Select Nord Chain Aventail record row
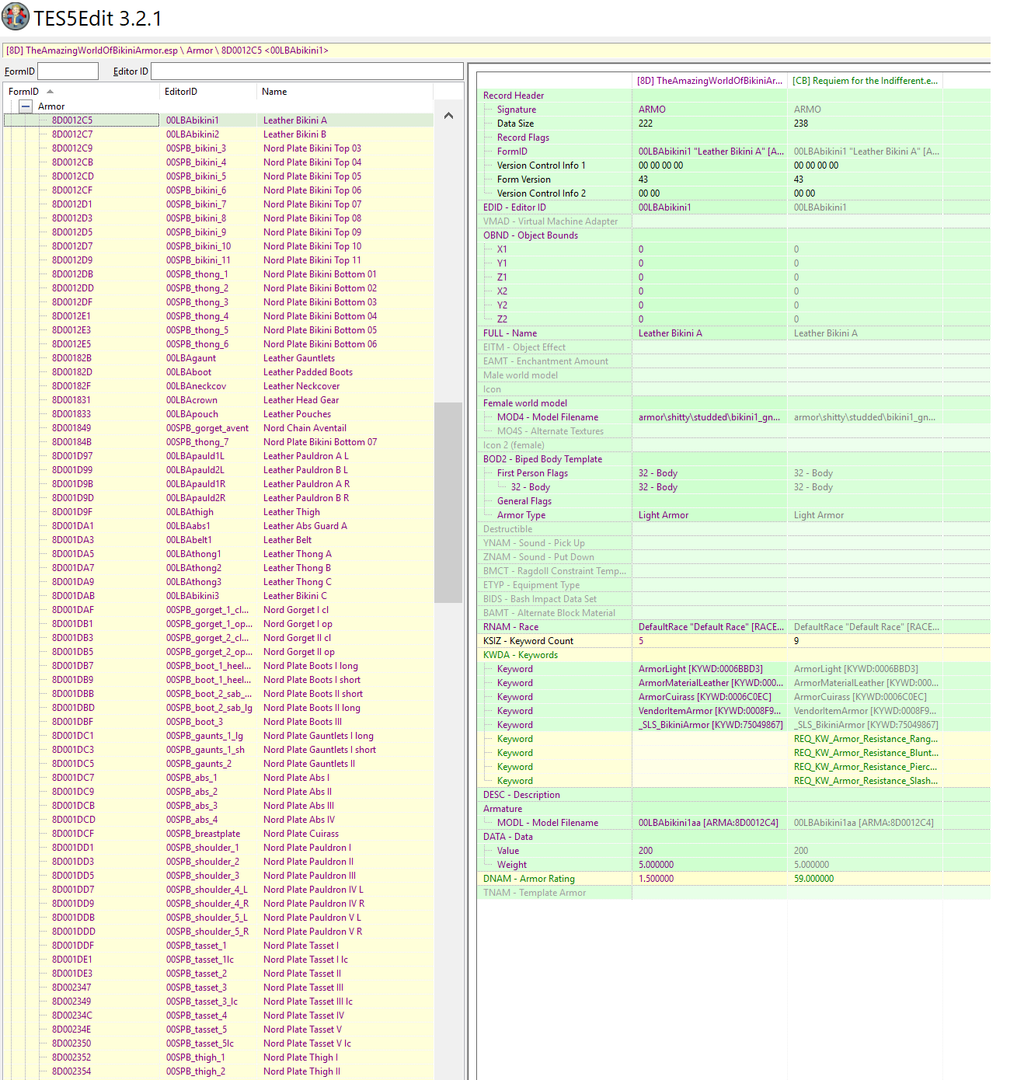The width and height of the screenshot is (1024, 1080). [x=218, y=428]
